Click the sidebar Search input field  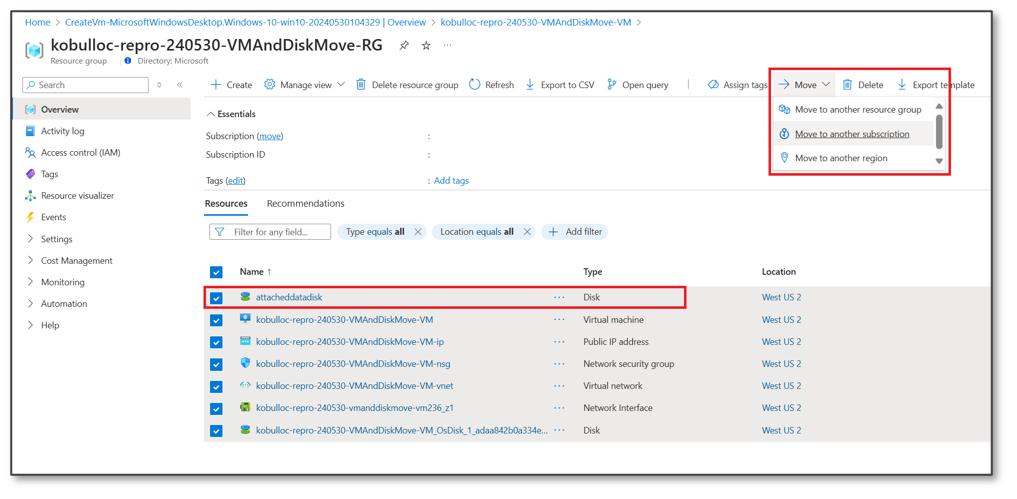[86, 85]
